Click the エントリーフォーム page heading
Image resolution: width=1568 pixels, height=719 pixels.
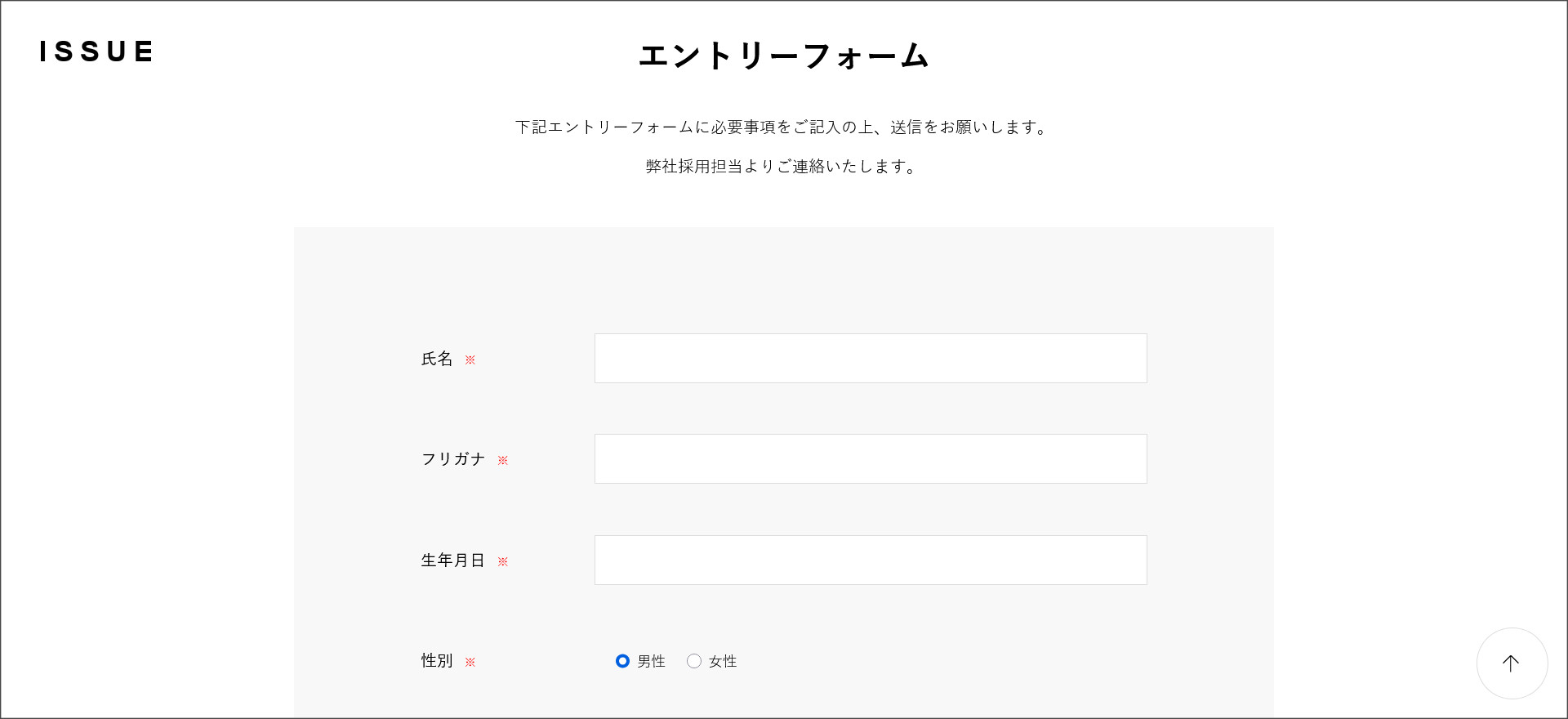point(783,56)
